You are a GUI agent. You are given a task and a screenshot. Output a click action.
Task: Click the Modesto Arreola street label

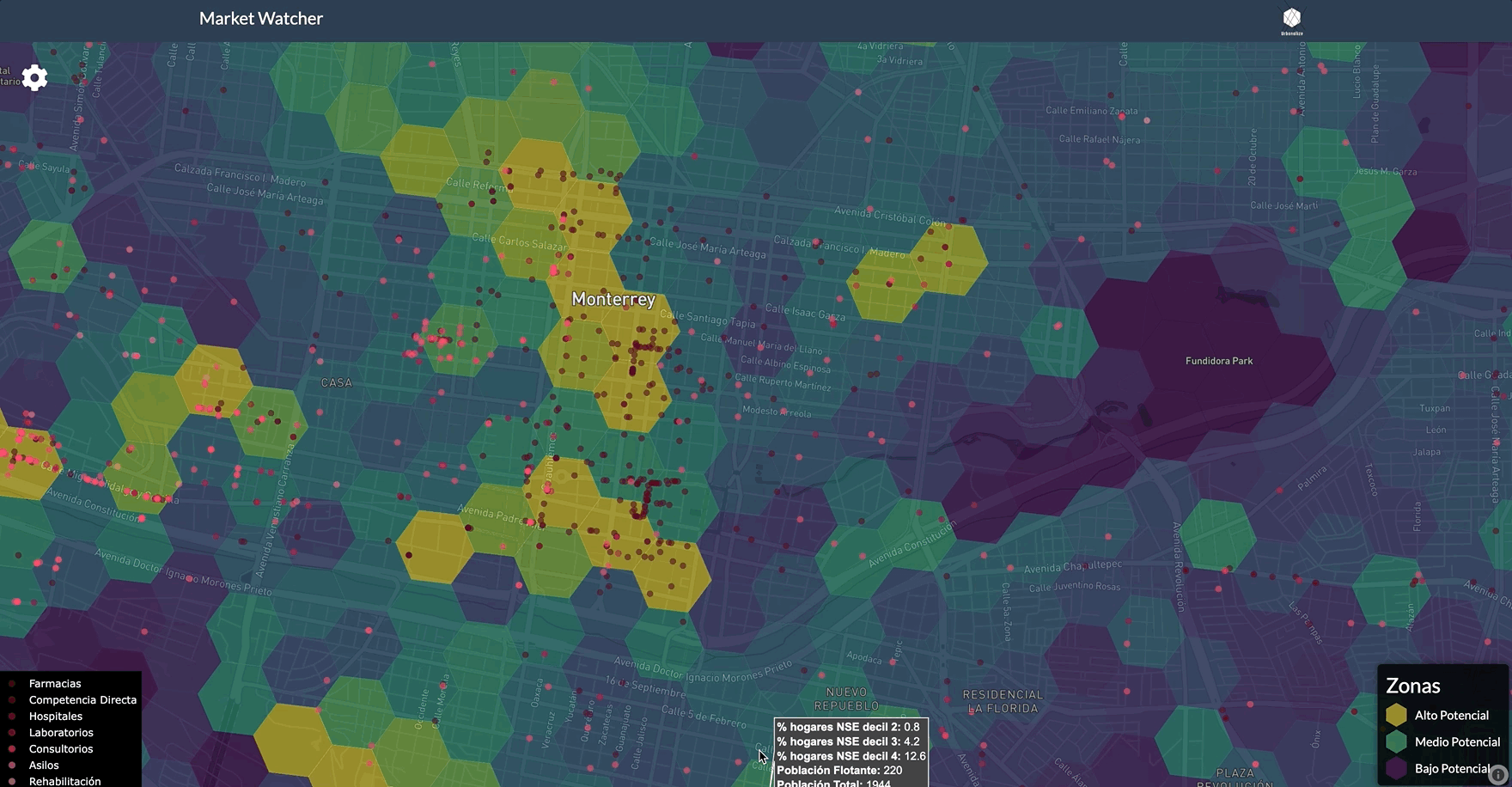(777, 412)
